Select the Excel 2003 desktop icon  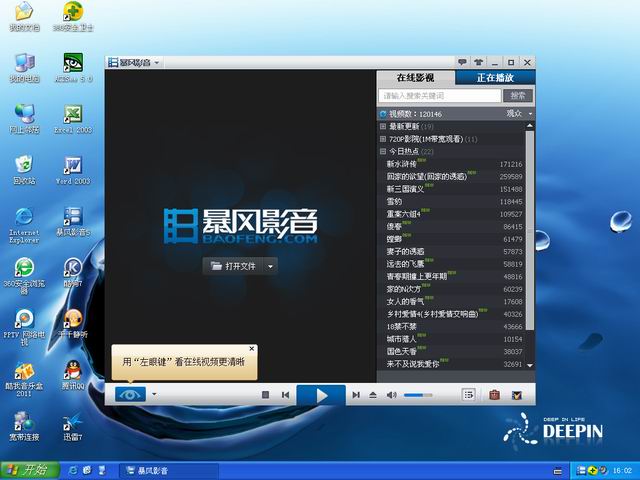pyautogui.click(x=73, y=119)
